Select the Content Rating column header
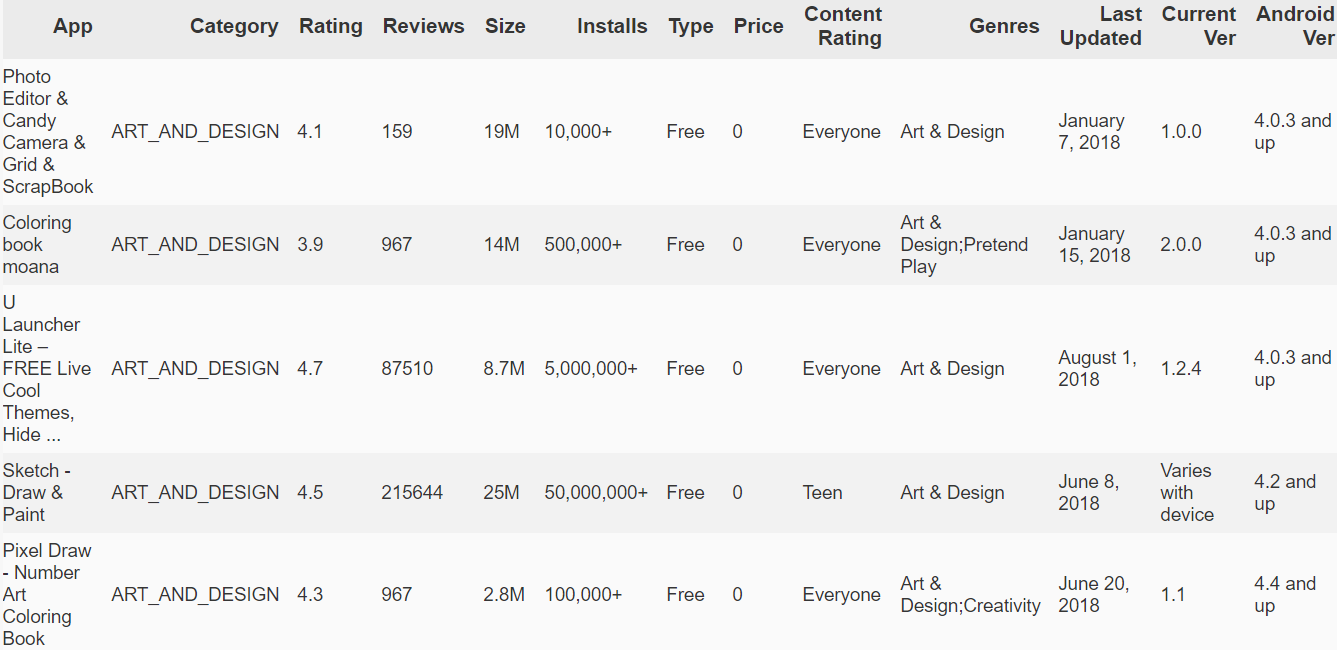 (843, 27)
